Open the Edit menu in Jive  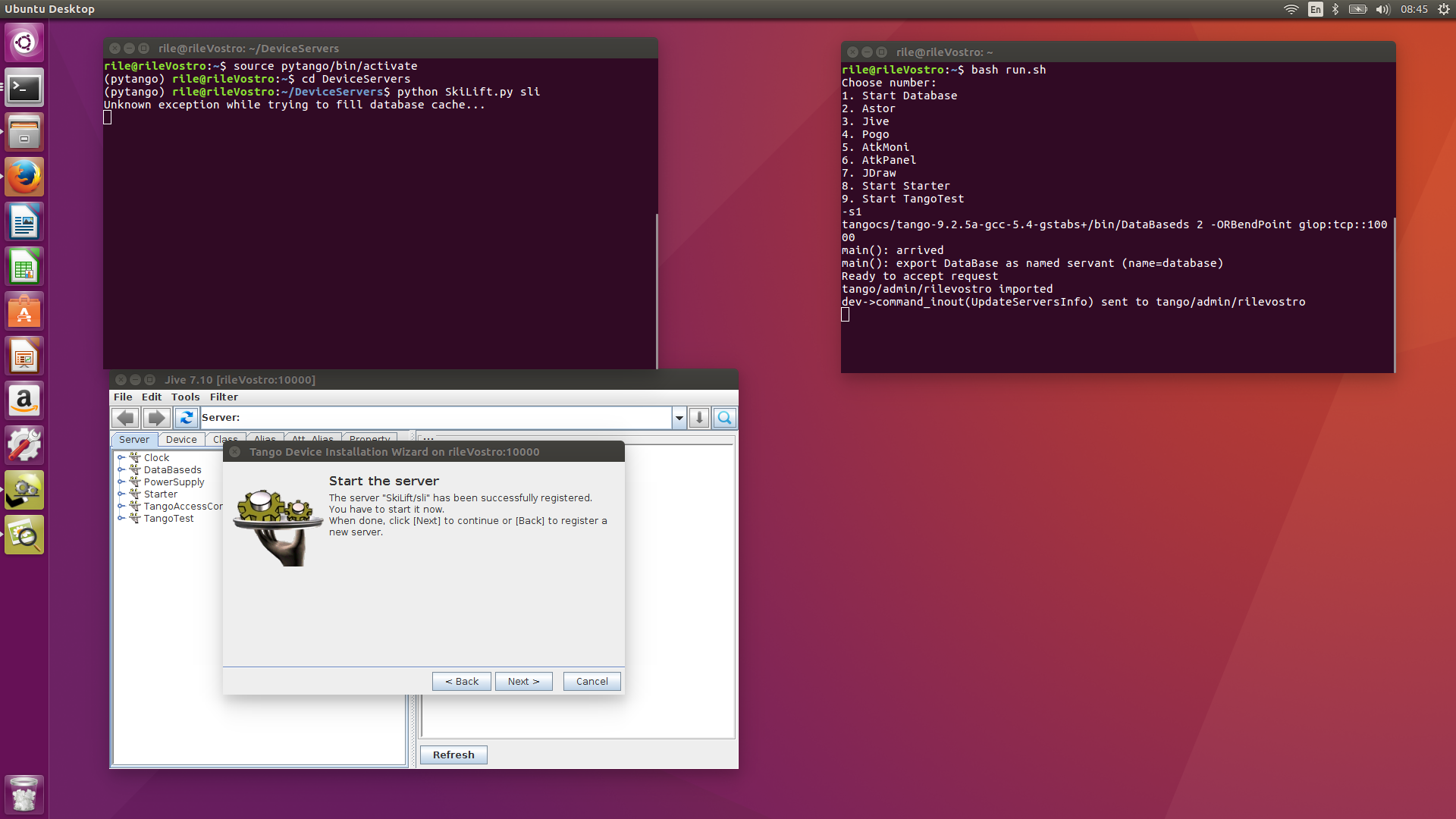(152, 397)
